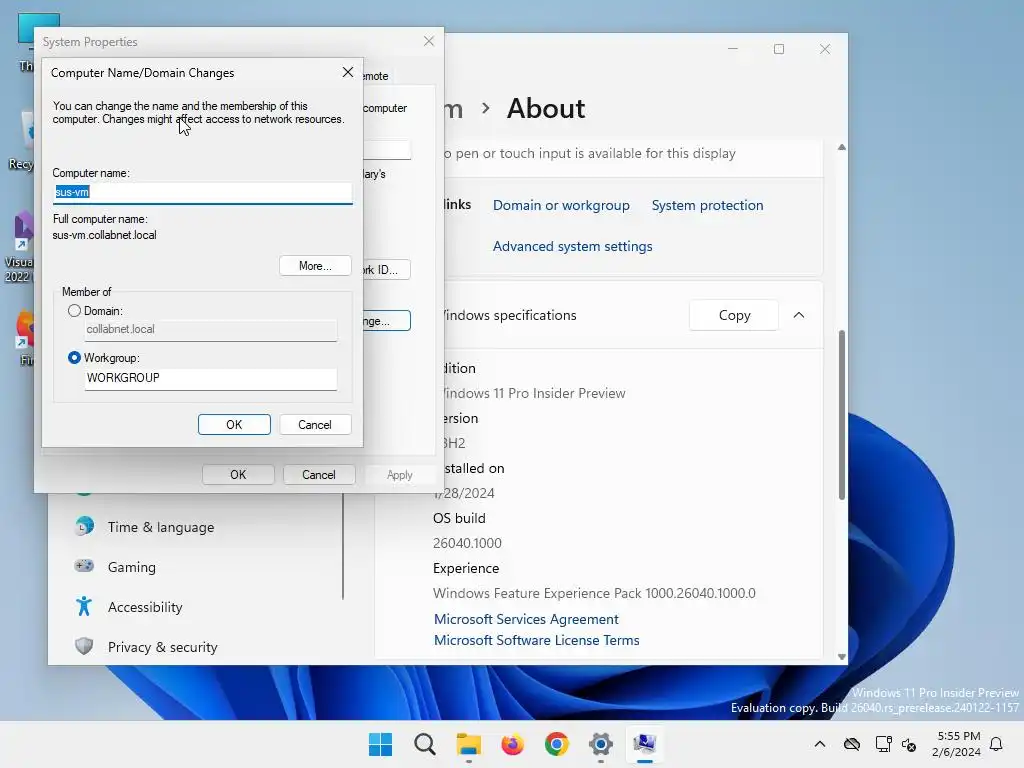This screenshot has width=1024, height=768.
Task: Click OK in System Properties window
Action: click(238, 475)
